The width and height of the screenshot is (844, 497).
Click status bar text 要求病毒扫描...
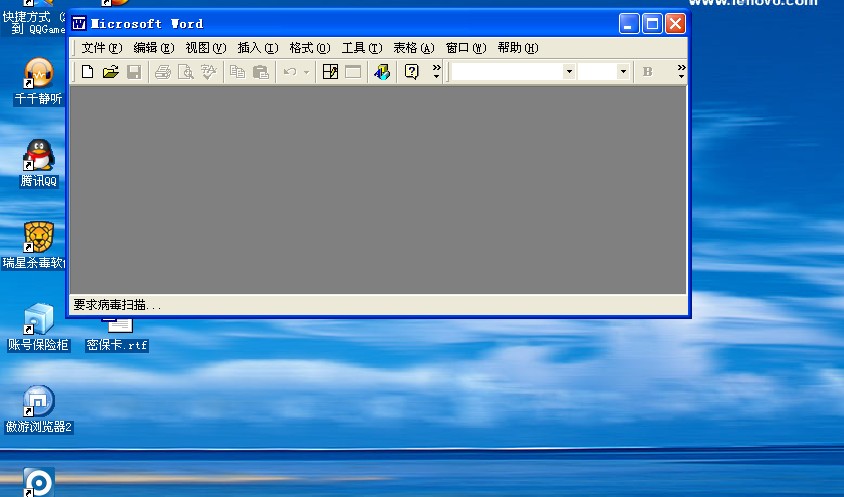coord(117,305)
